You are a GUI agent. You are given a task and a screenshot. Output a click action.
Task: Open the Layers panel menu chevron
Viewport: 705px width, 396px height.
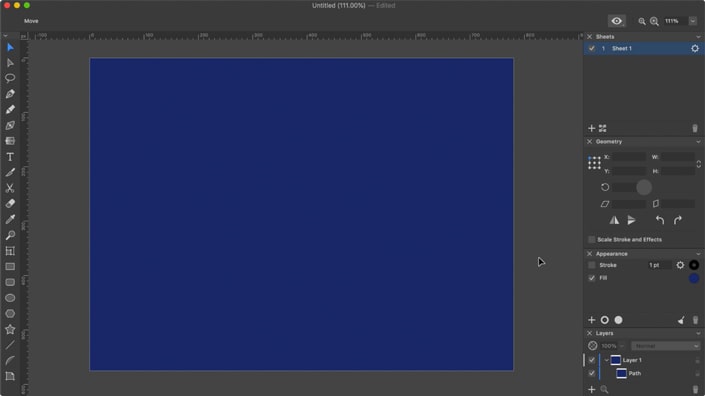pyautogui.click(x=698, y=334)
